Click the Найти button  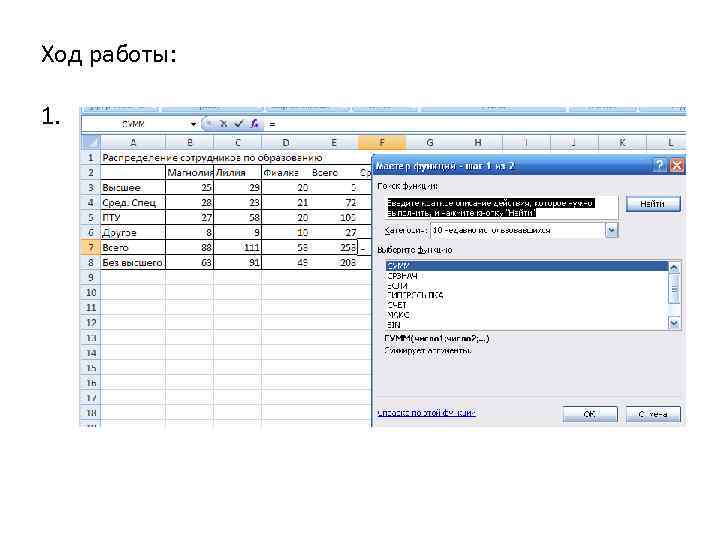click(x=652, y=203)
